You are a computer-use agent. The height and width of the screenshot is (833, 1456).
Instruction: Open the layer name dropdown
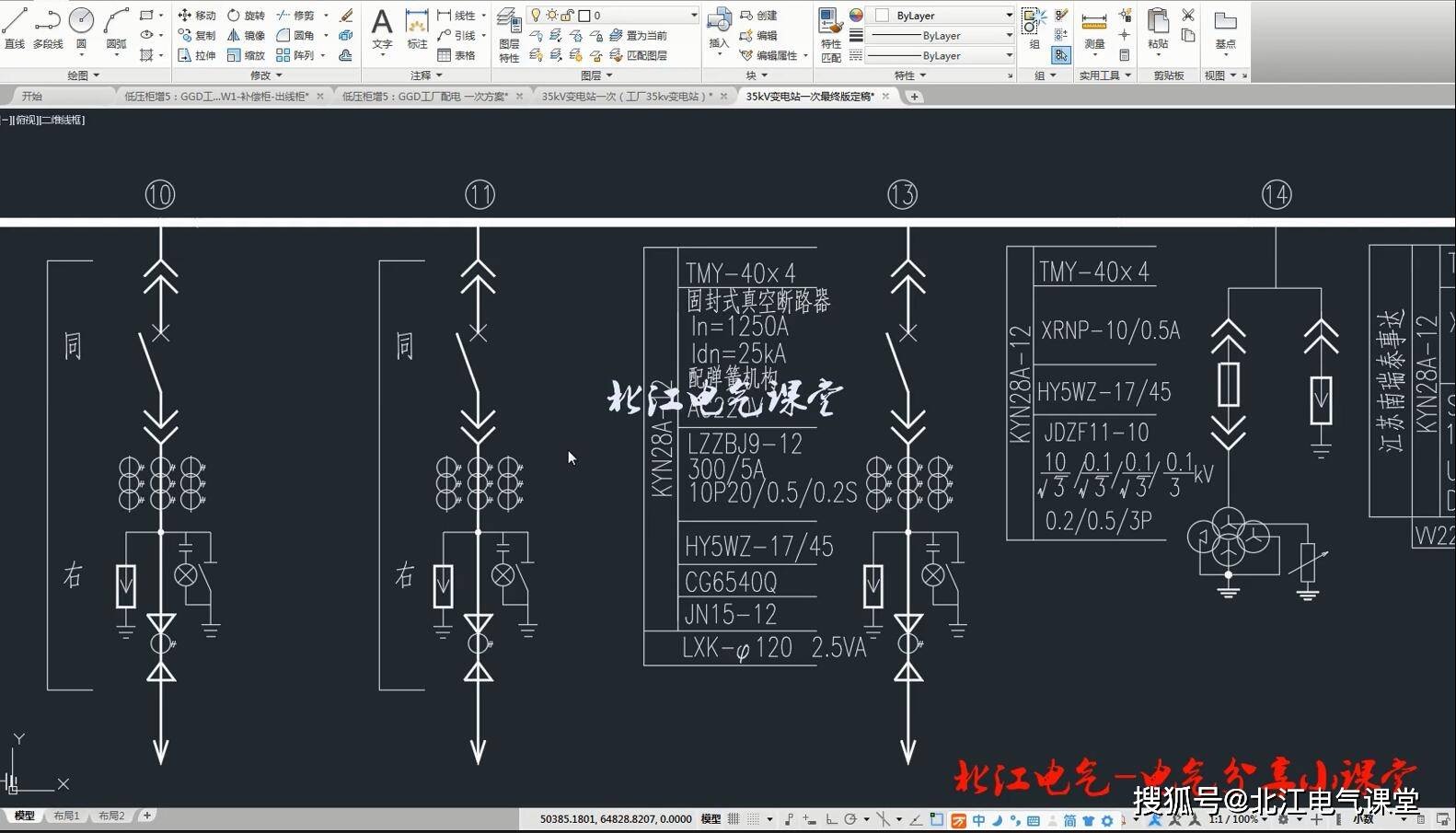[x=694, y=16]
